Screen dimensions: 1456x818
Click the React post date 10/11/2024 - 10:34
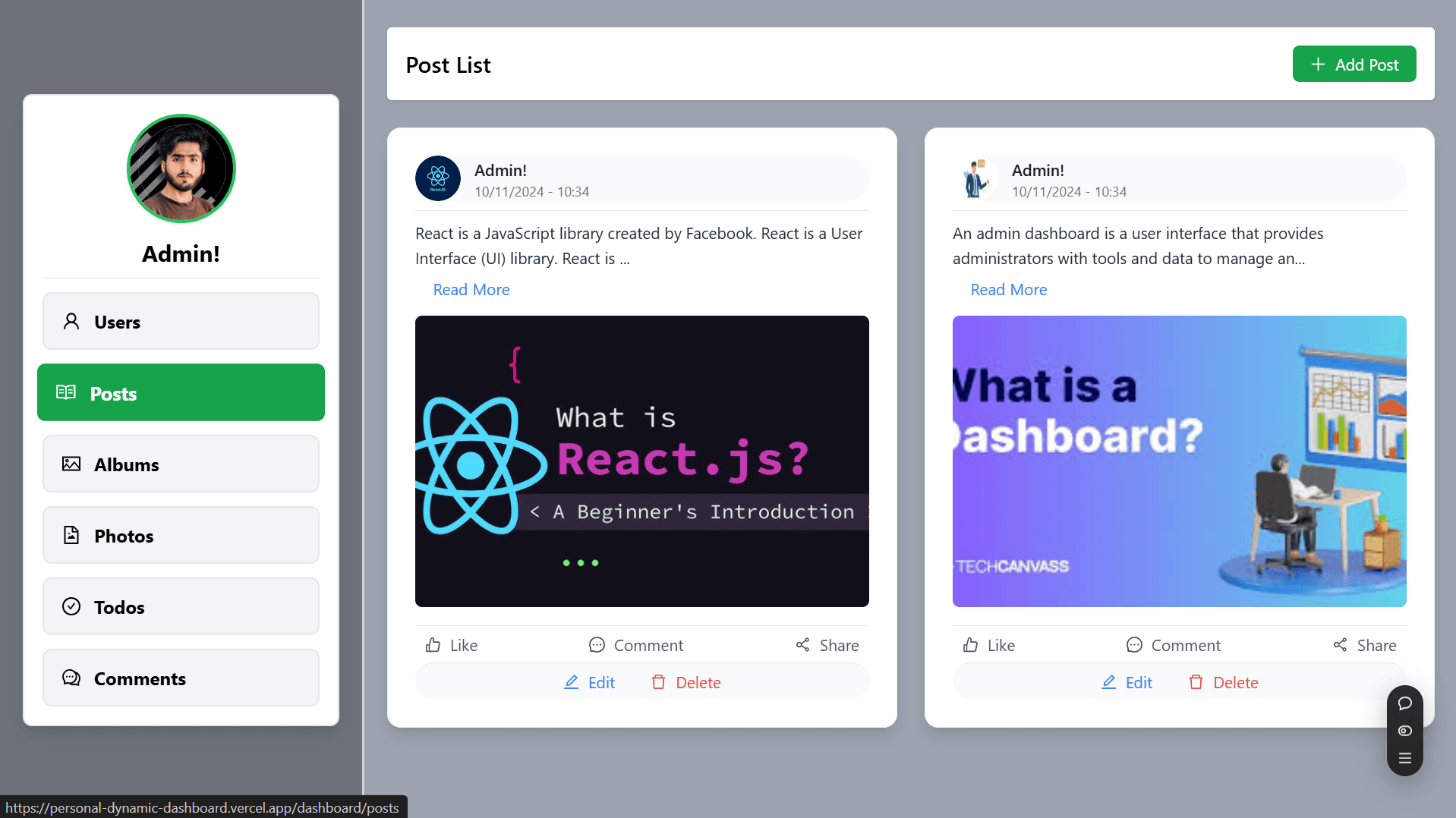coord(531,192)
